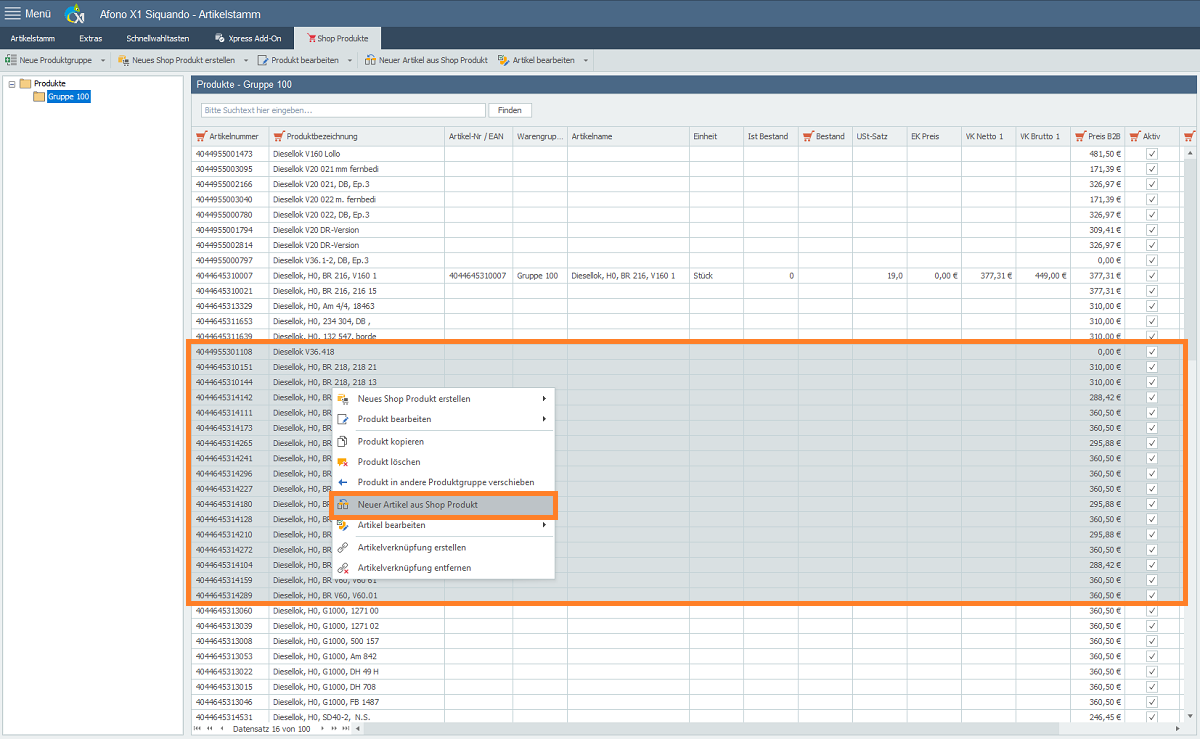Image resolution: width=1200 pixels, height=739 pixels.
Task: Go to previous record navigator arrow
Action: point(221,730)
